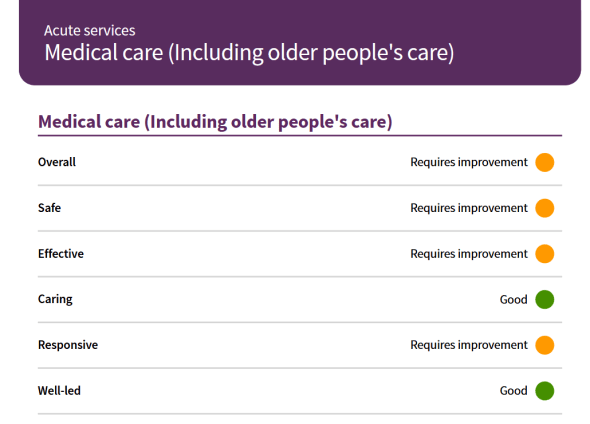The image size is (590, 424).
Task: Click the green Caring rating circle
Action: pyautogui.click(x=544, y=299)
